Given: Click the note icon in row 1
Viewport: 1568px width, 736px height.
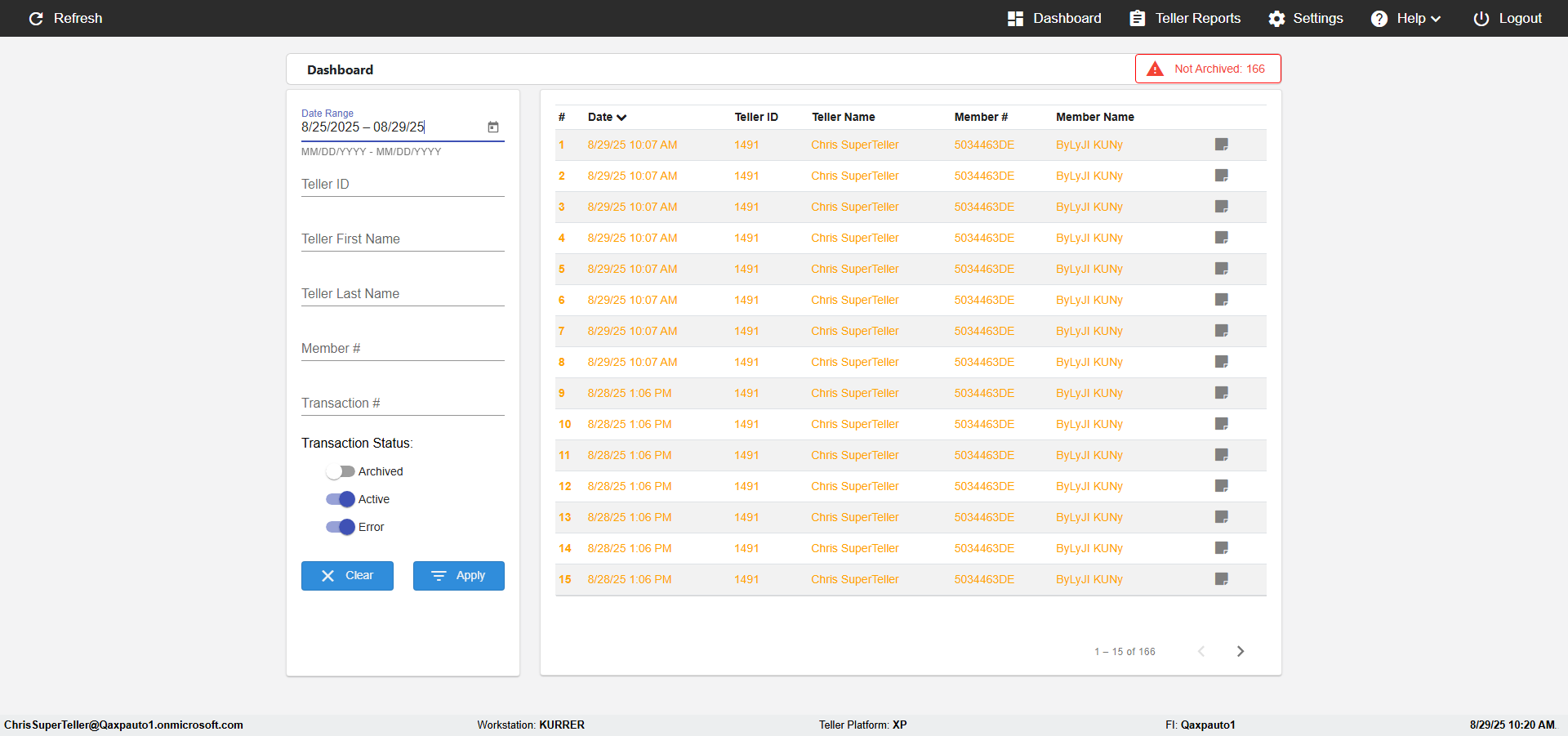Looking at the screenshot, I should tap(1221, 145).
